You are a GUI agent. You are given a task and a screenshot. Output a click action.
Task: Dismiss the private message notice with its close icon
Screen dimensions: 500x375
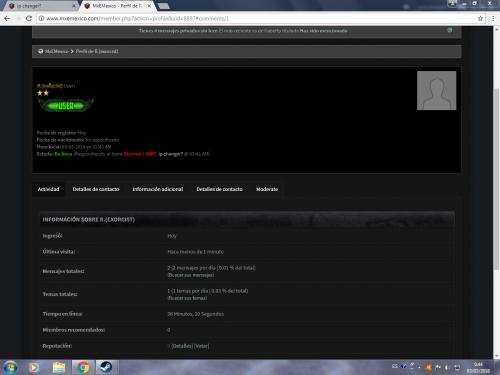450,30
